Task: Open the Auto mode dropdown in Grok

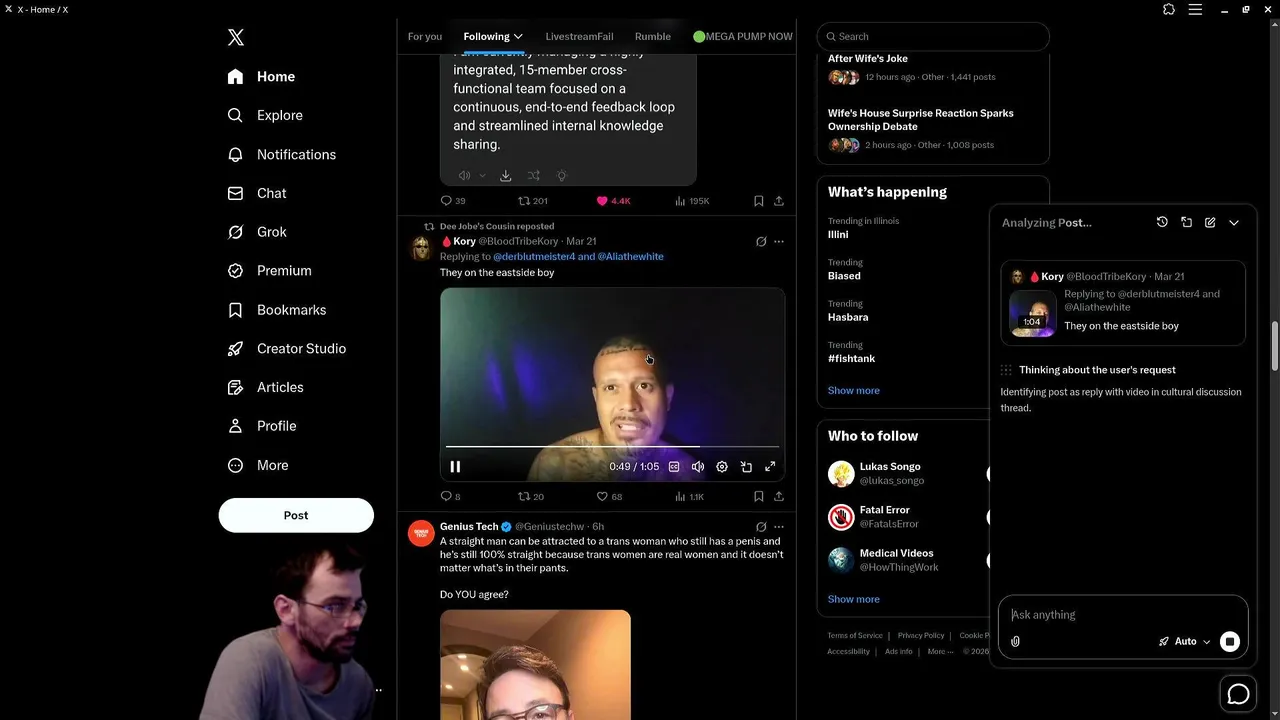Action: pos(1185,642)
